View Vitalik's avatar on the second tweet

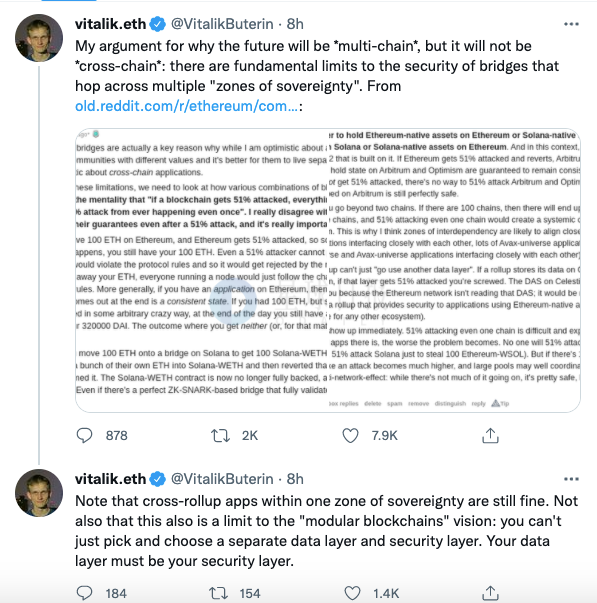click(x=38, y=493)
